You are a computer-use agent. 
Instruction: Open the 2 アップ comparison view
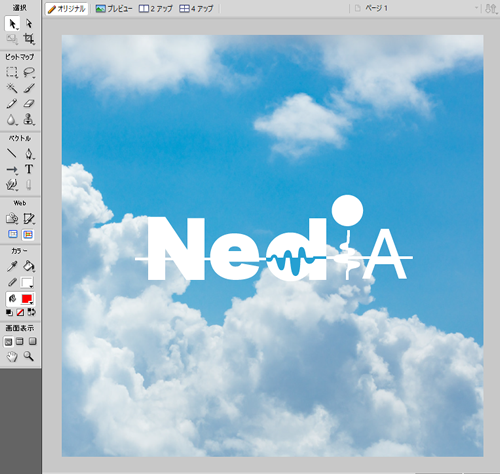coord(156,9)
